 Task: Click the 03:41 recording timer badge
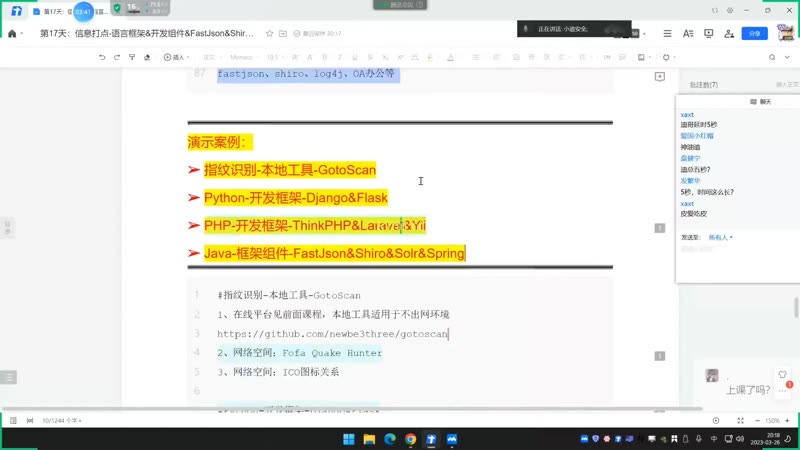[83, 11]
